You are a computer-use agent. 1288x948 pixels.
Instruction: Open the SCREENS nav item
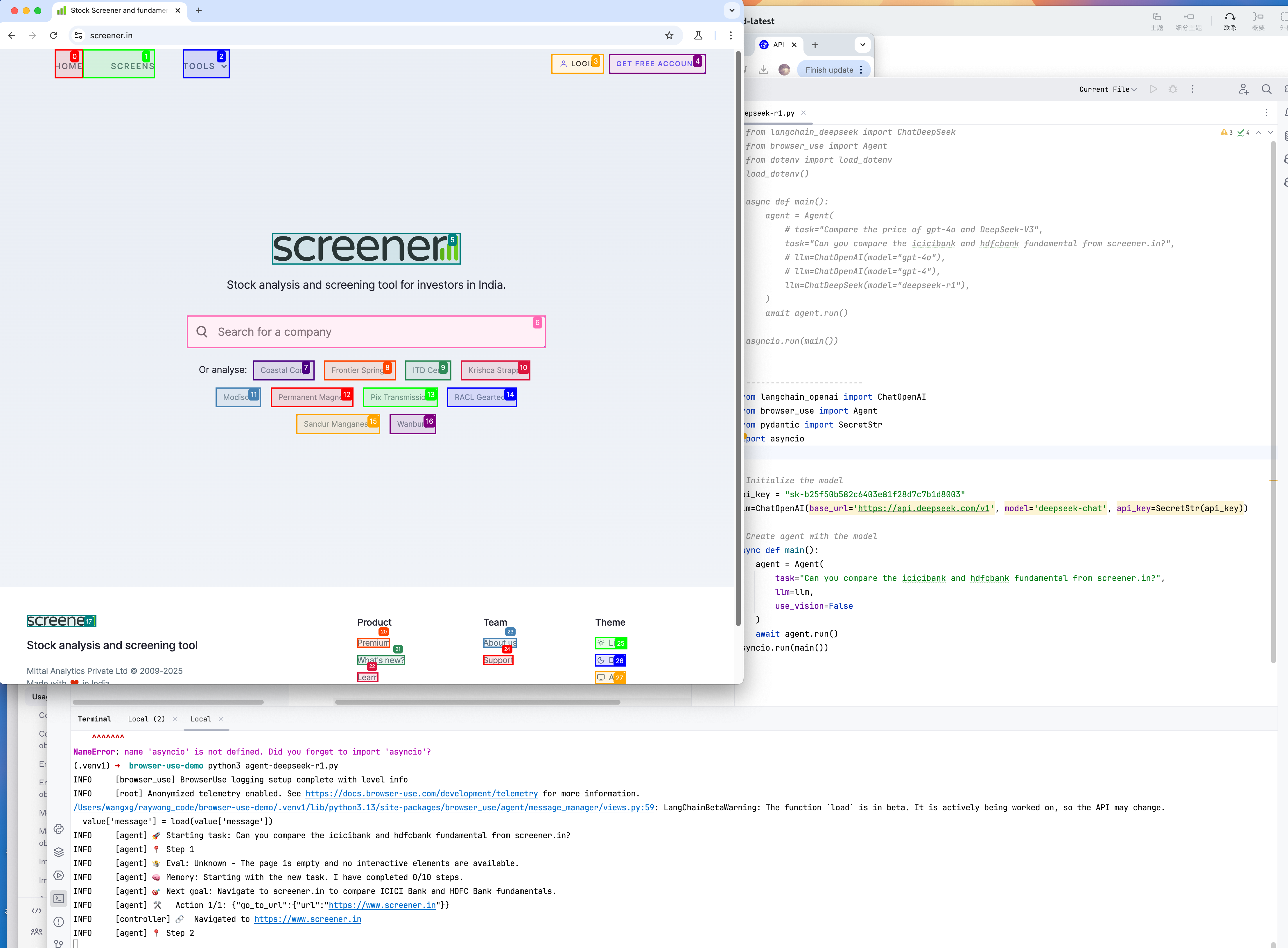[119, 64]
